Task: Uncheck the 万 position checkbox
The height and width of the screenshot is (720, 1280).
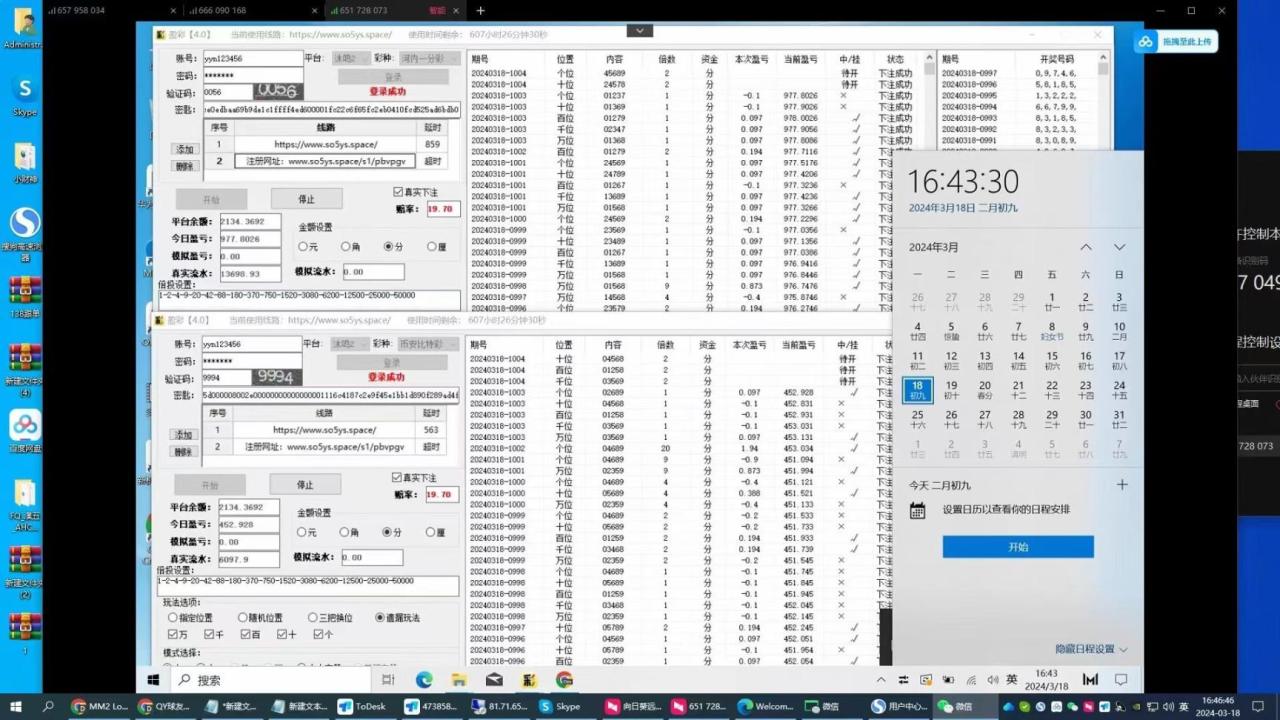Action: pyautogui.click(x=172, y=634)
